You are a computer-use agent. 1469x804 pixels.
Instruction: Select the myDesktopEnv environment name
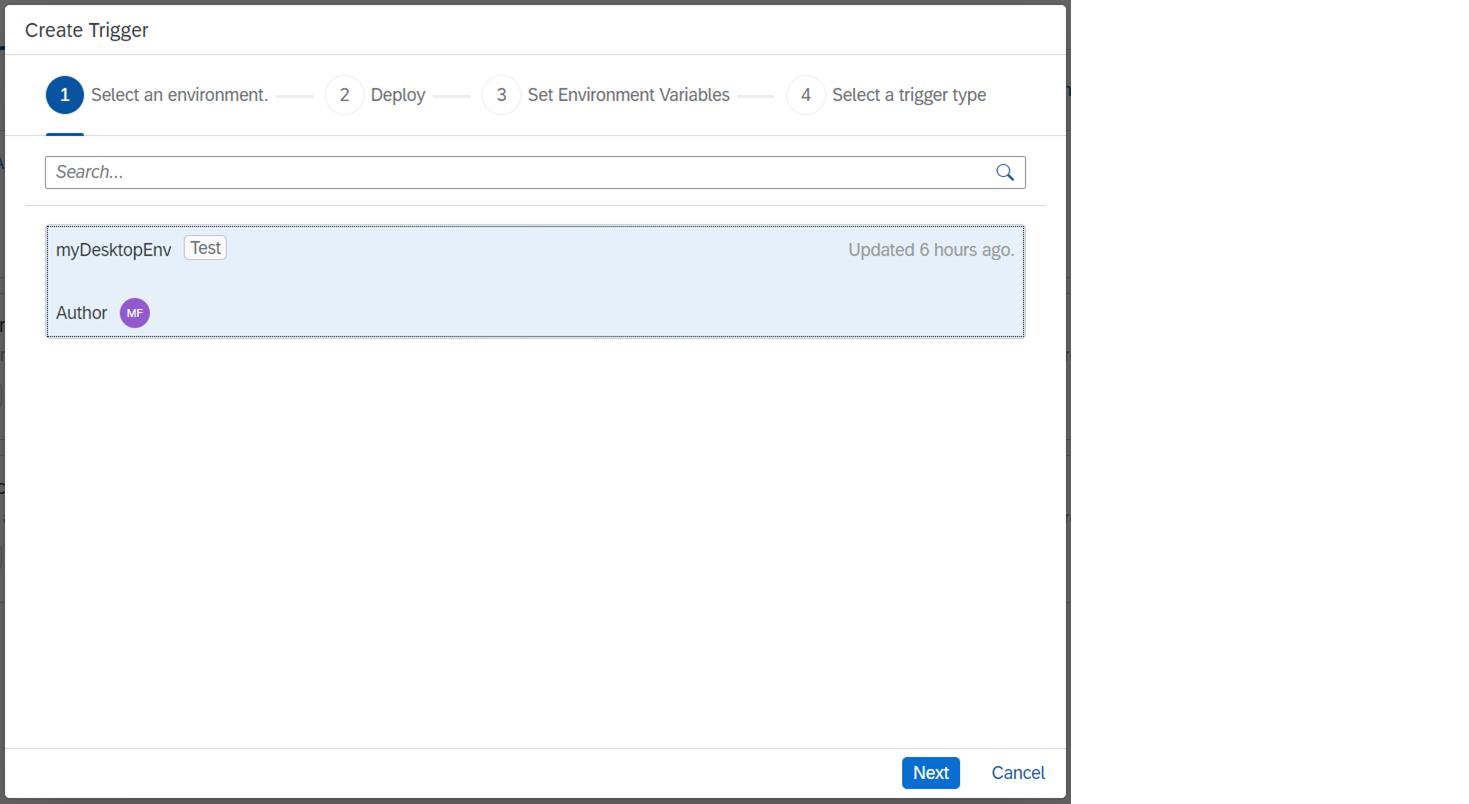tap(114, 249)
